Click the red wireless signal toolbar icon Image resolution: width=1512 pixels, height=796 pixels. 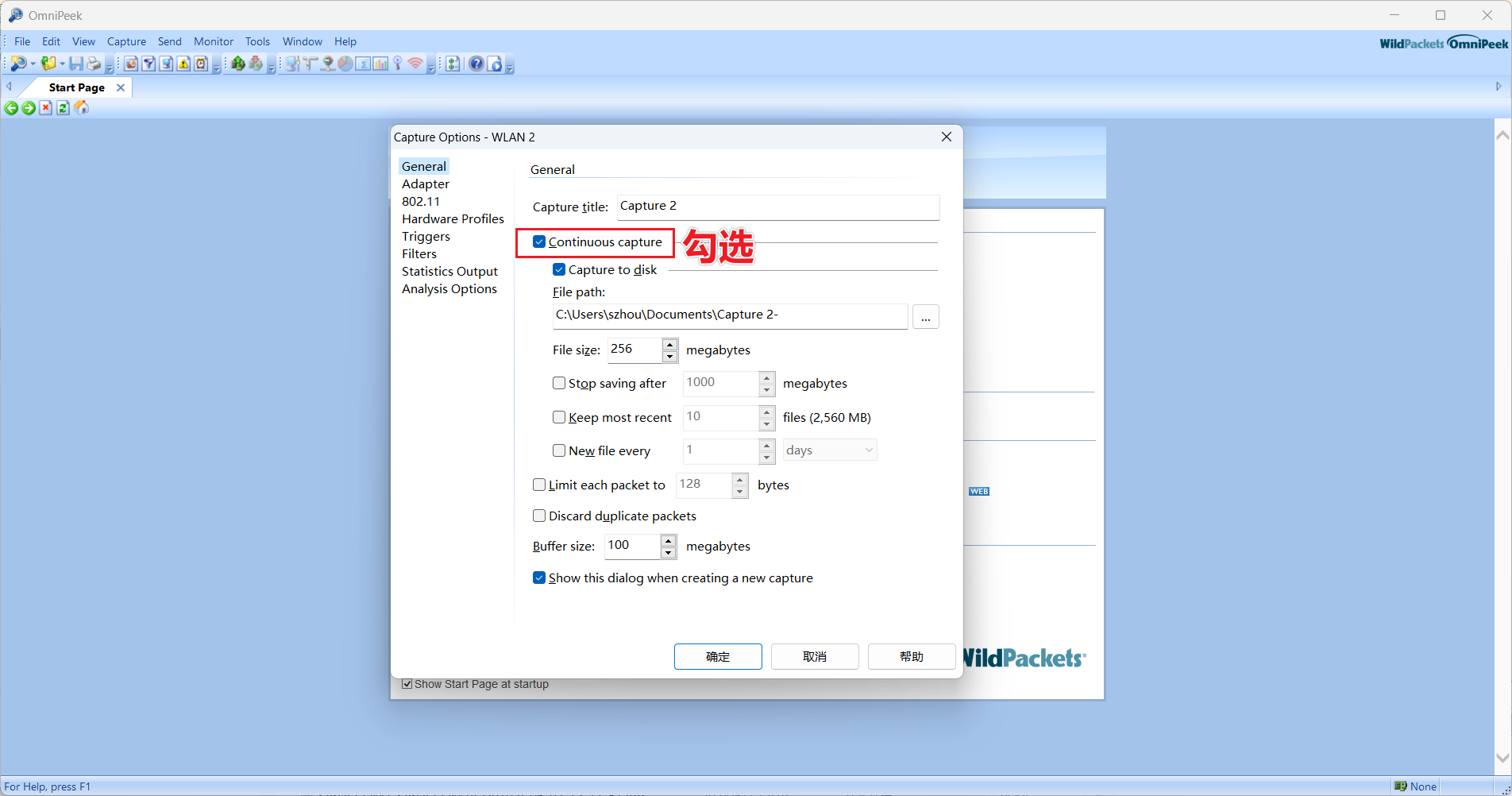coord(415,64)
